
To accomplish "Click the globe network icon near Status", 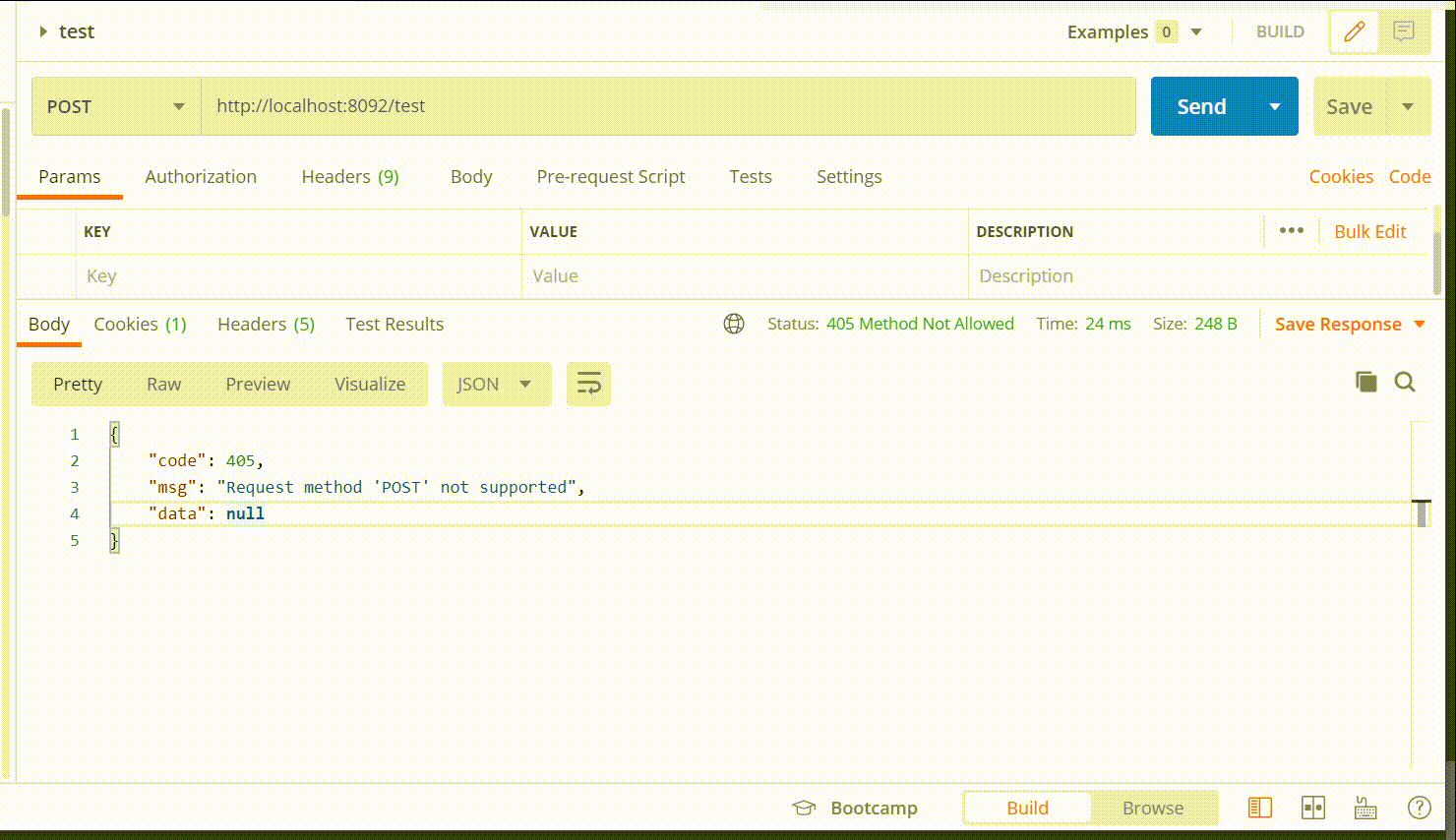I will (734, 324).
